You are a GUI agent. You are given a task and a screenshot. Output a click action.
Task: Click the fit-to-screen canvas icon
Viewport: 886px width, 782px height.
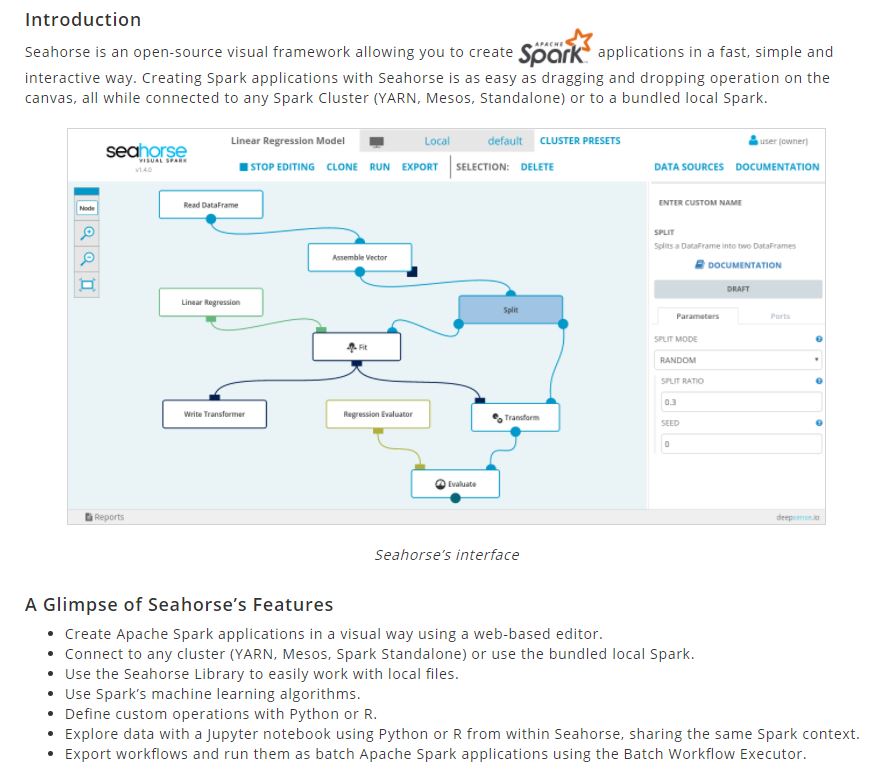87,285
